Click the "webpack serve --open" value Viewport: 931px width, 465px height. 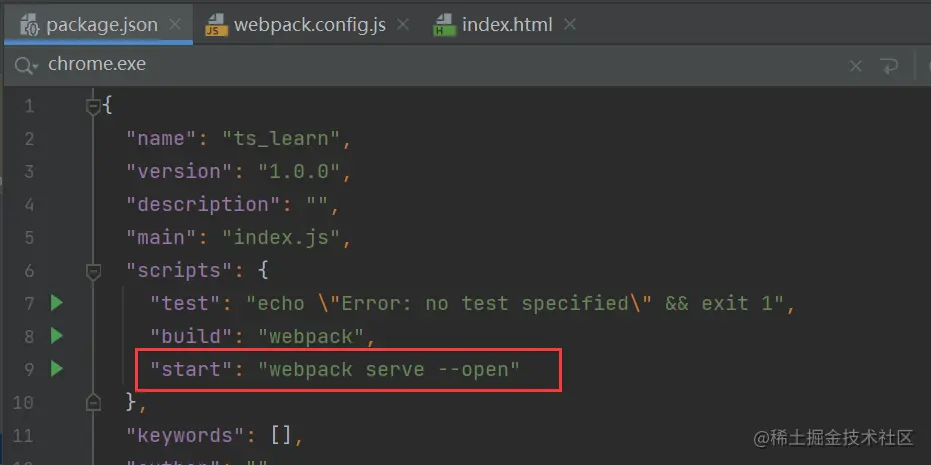(389, 369)
